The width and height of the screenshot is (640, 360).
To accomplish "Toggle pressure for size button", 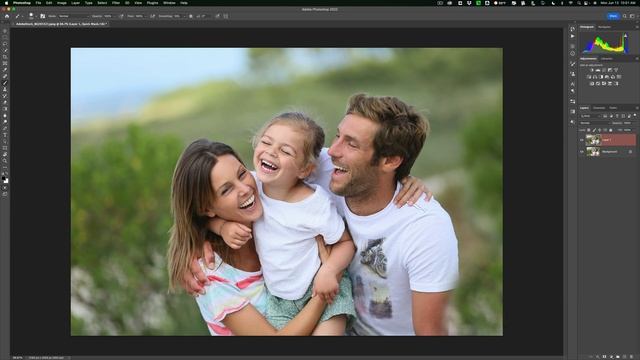I will click(218, 16).
